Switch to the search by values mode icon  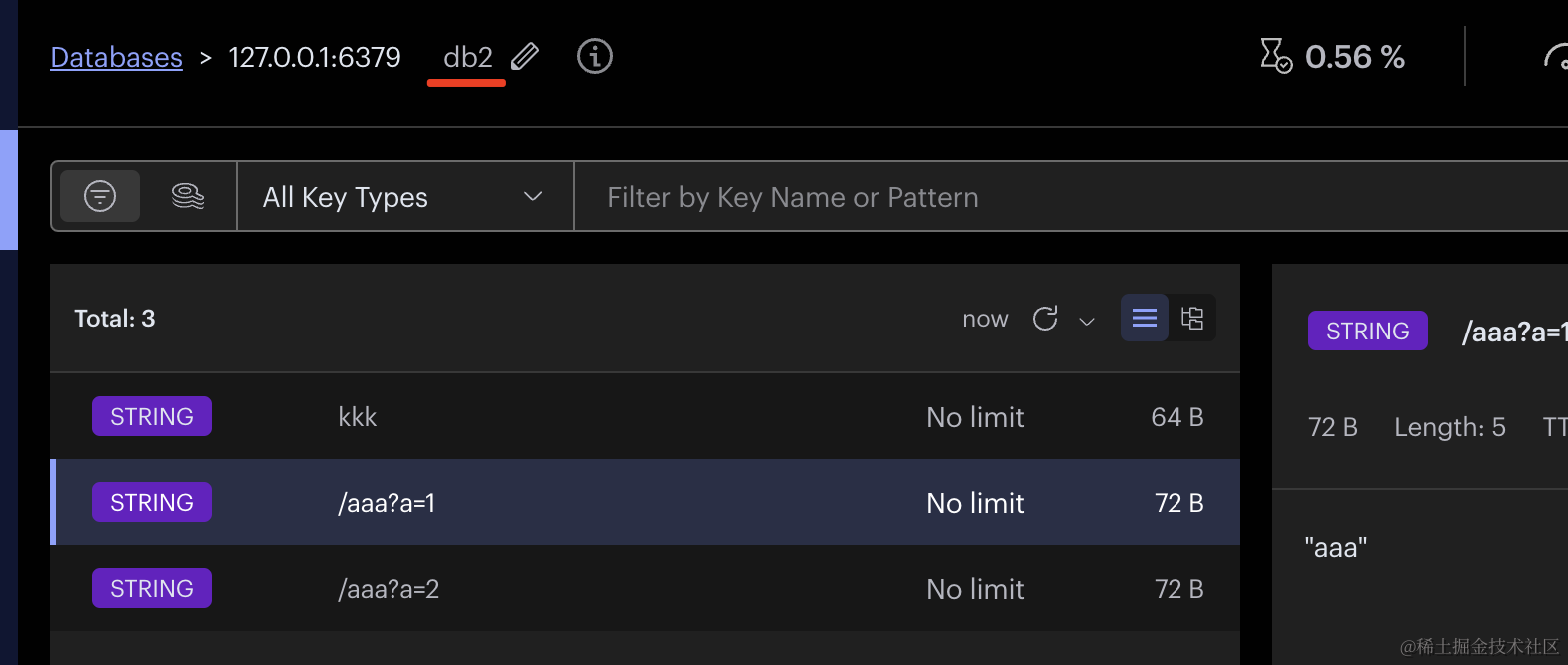pyautogui.click(x=188, y=196)
